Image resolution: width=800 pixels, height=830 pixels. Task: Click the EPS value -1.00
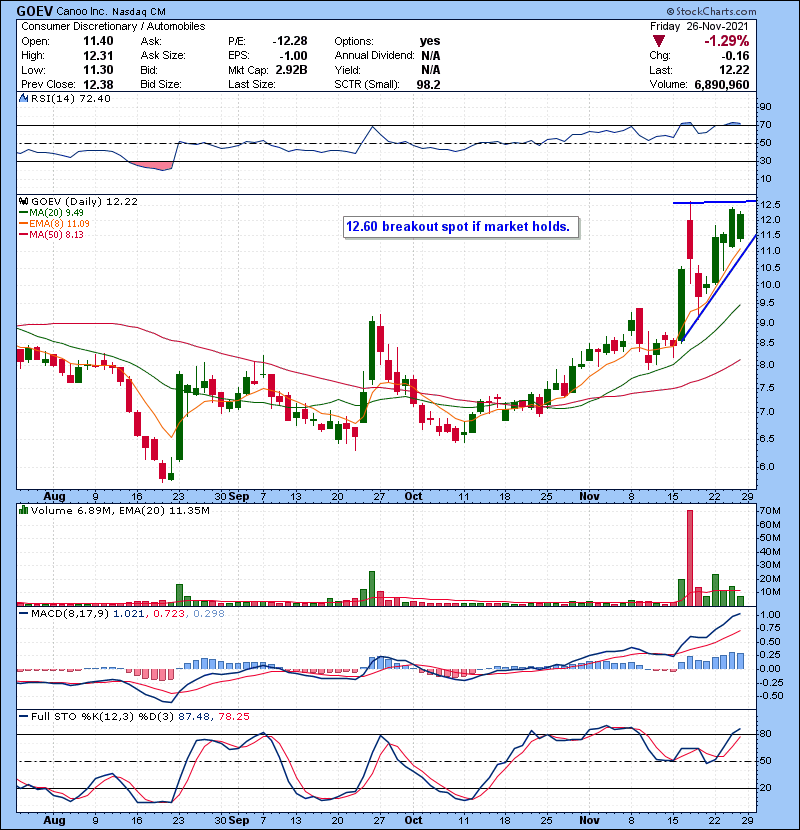pyautogui.click(x=293, y=56)
